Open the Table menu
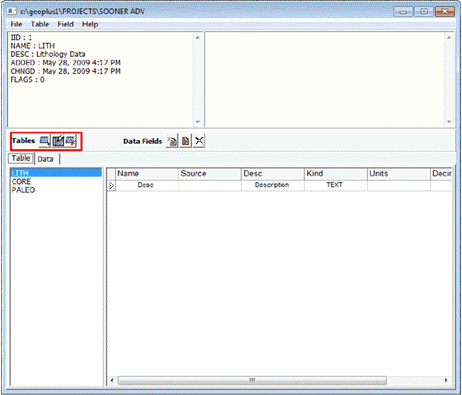Screen dimensions: 462x395 40,24
